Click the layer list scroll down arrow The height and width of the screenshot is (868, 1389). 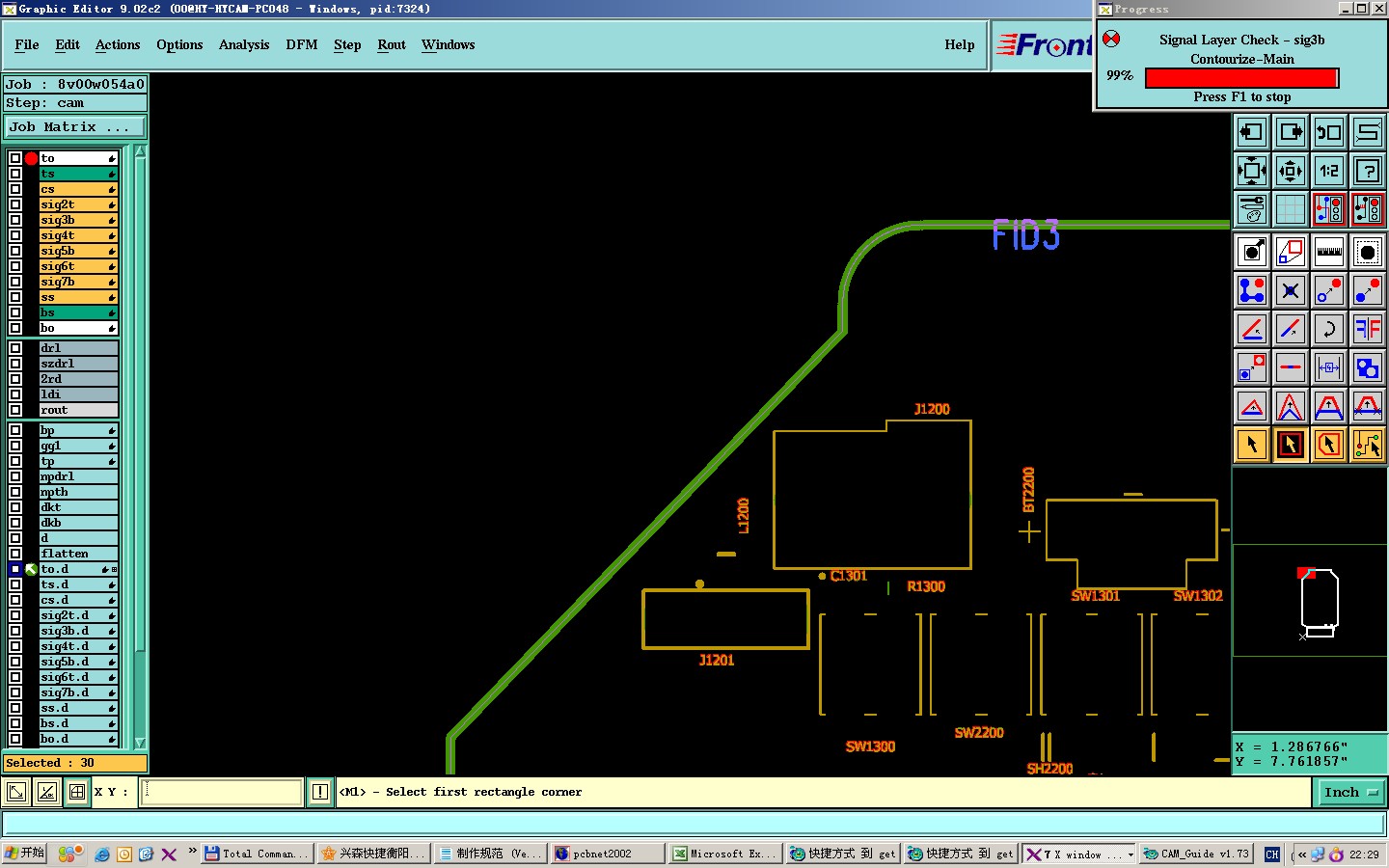[x=140, y=743]
